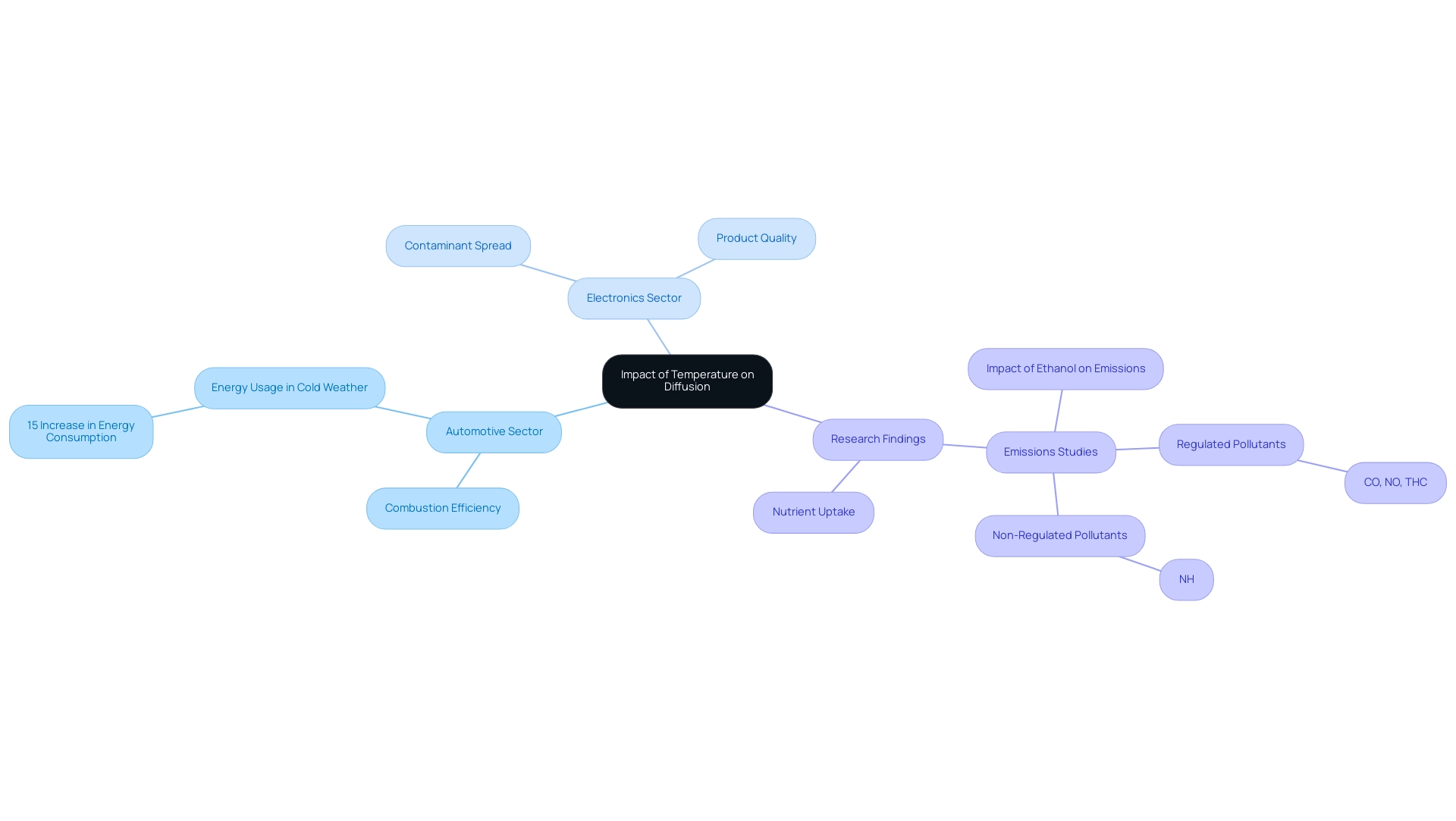Screen dimensions: 1456x821
Task: Expand the 'Contaminant Spread' leaf node
Action: (458, 245)
